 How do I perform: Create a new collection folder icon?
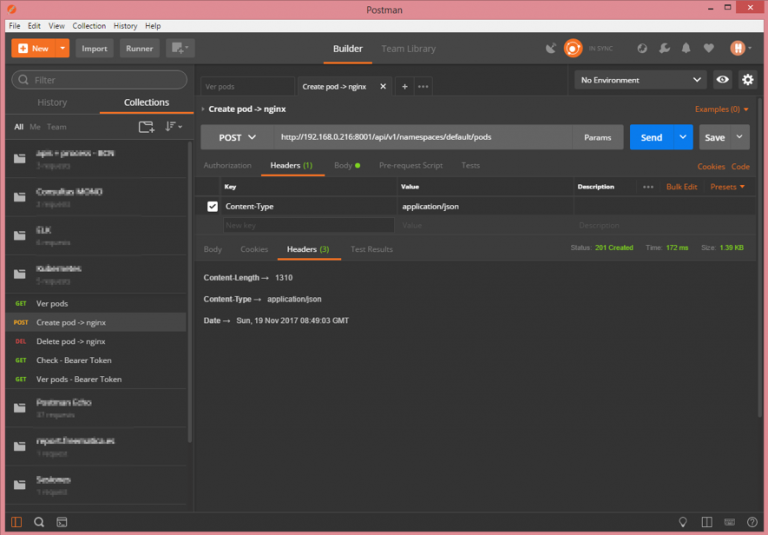click(146, 127)
